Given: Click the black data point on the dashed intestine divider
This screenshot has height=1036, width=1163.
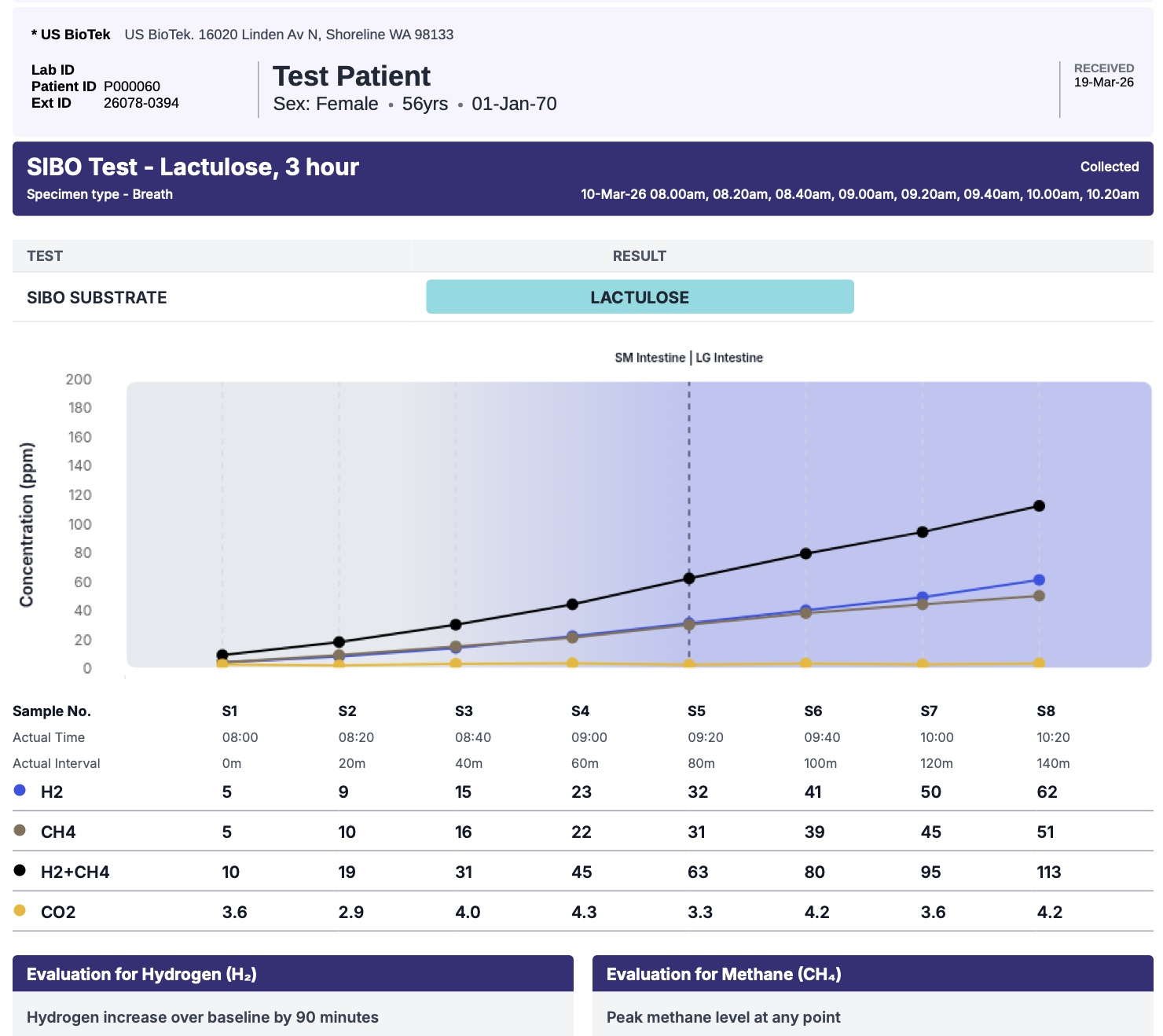Looking at the screenshot, I should click(689, 579).
